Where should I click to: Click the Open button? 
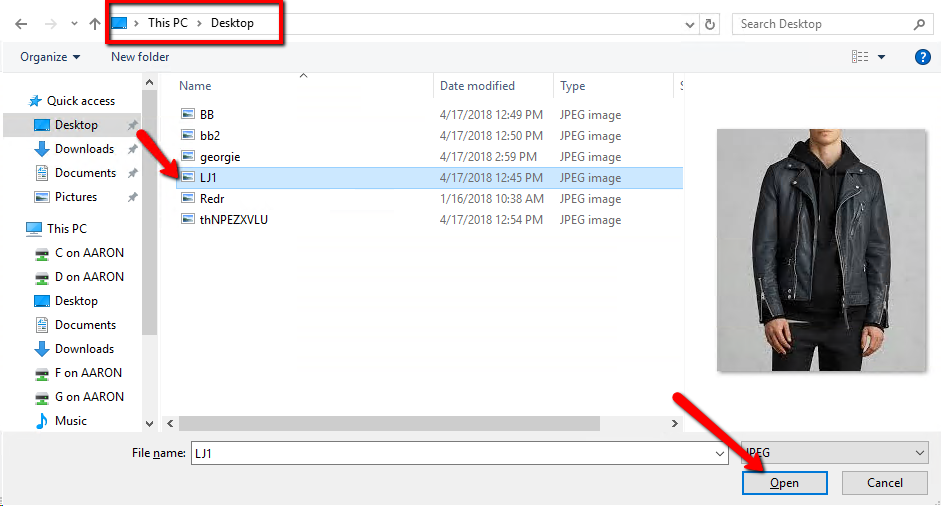pyautogui.click(x=784, y=483)
